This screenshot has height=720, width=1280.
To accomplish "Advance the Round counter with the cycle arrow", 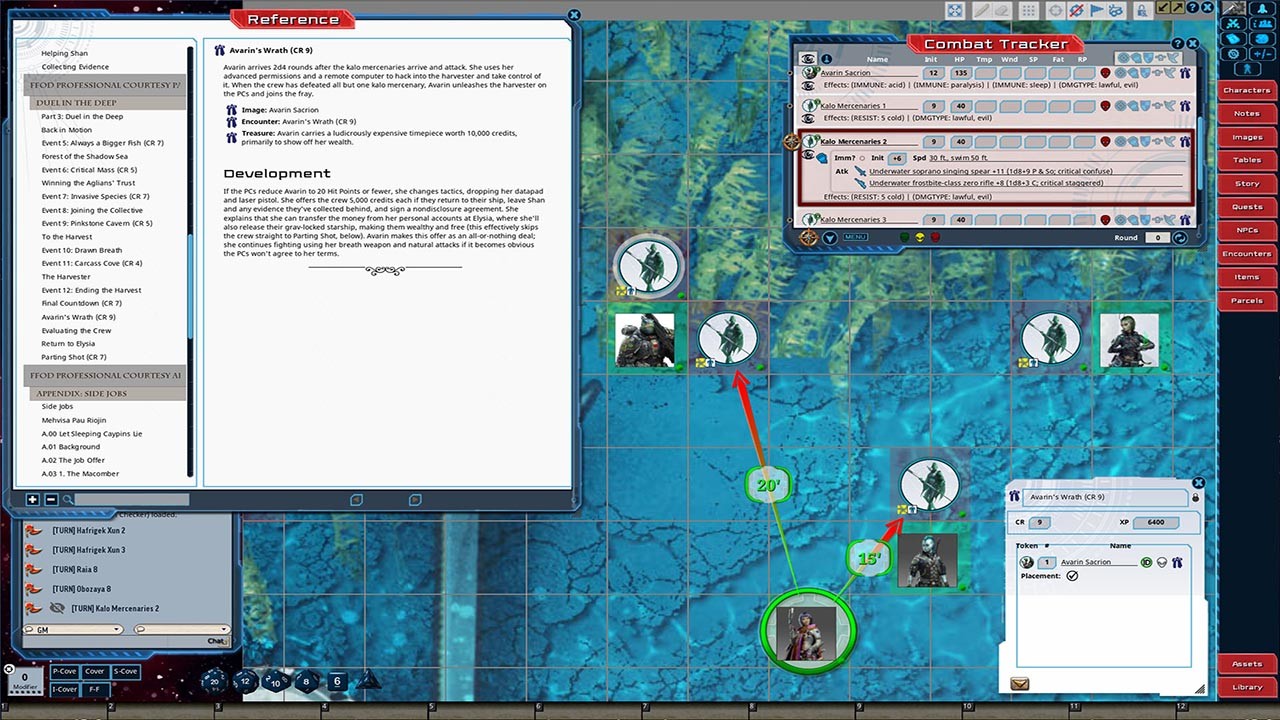I will coord(1180,237).
